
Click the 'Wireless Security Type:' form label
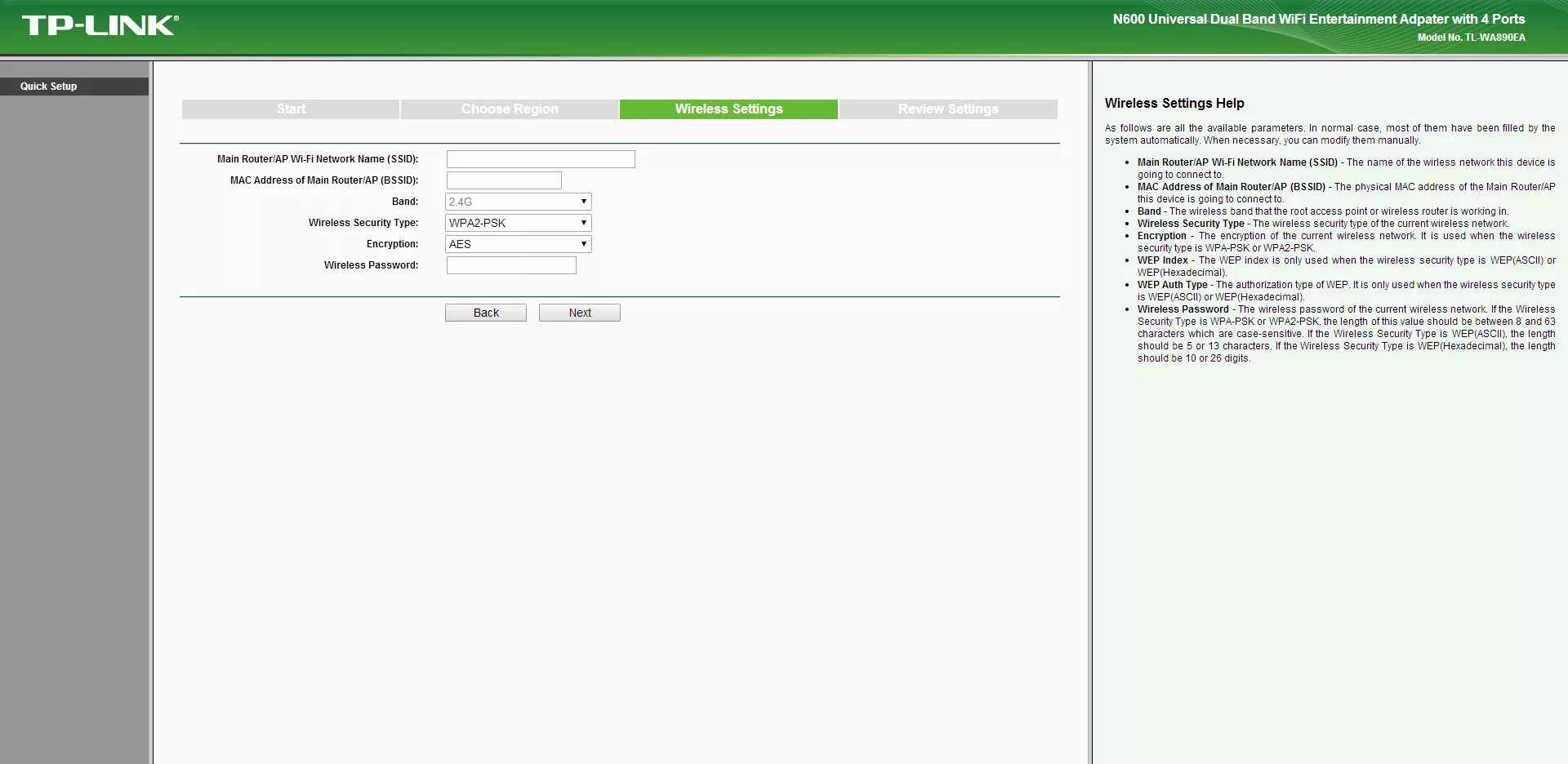[363, 223]
